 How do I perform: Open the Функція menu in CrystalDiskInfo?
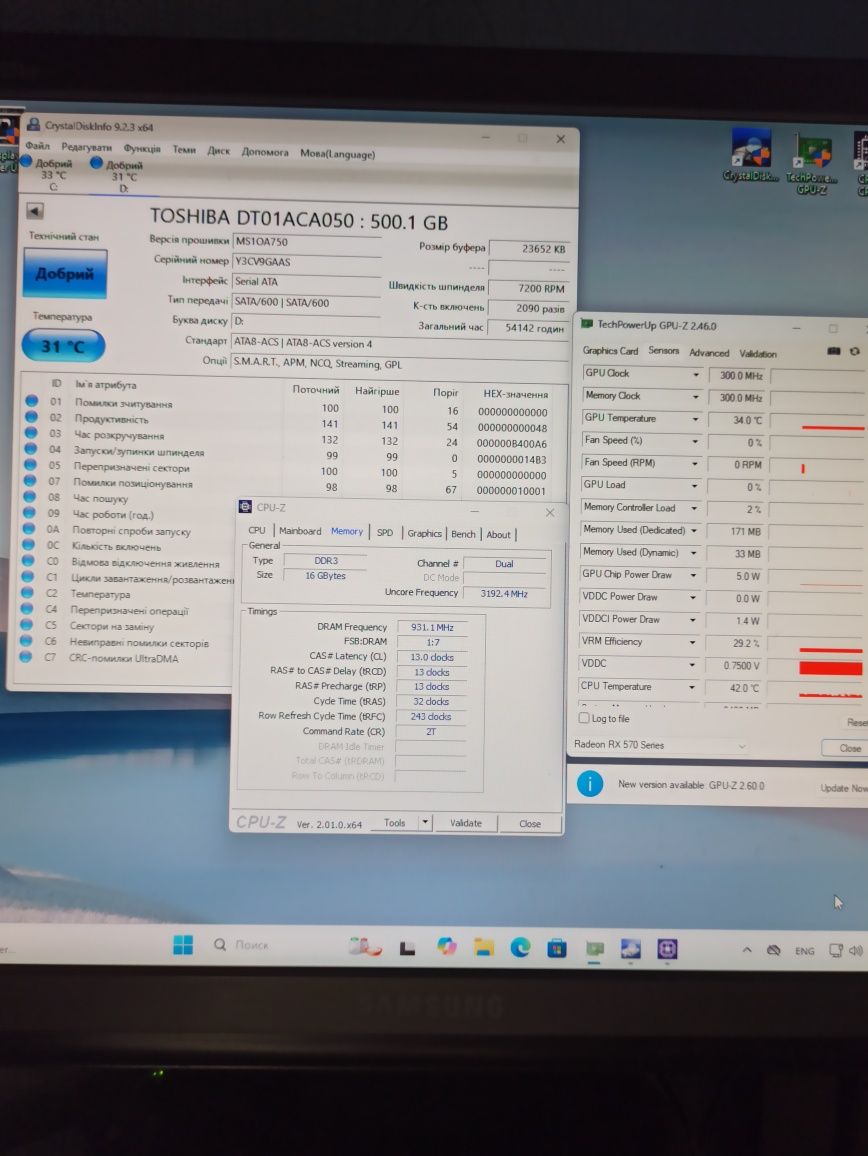coord(142,148)
